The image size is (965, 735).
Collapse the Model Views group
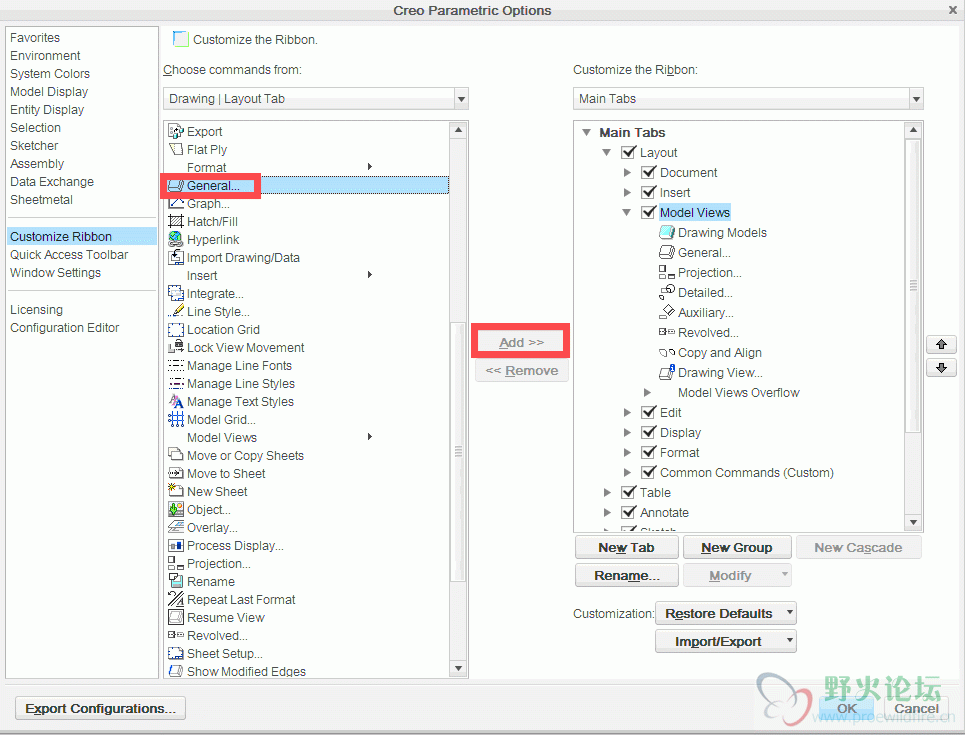pyautogui.click(x=627, y=212)
